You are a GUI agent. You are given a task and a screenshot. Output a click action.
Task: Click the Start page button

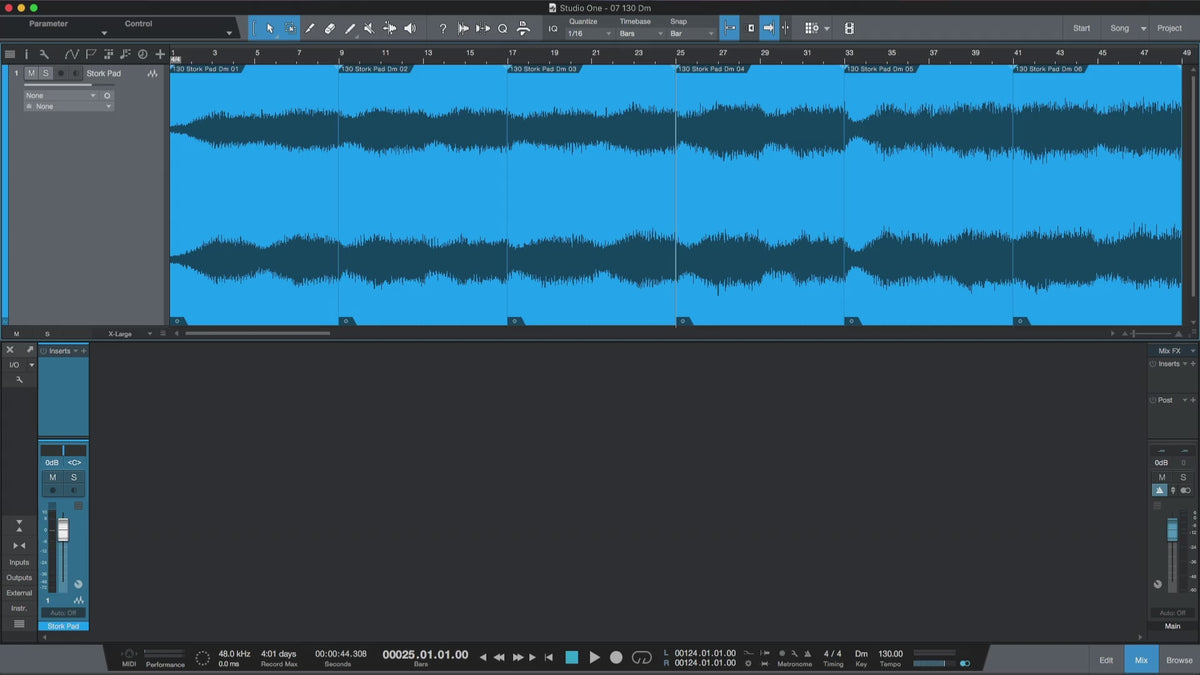[1081, 28]
